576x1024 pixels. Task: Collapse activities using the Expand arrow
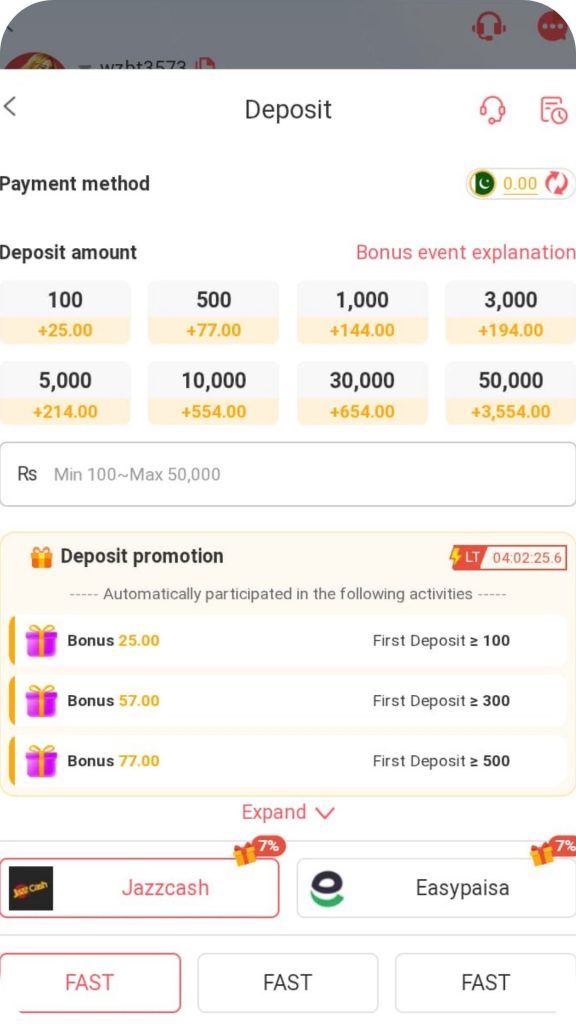pos(323,813)
